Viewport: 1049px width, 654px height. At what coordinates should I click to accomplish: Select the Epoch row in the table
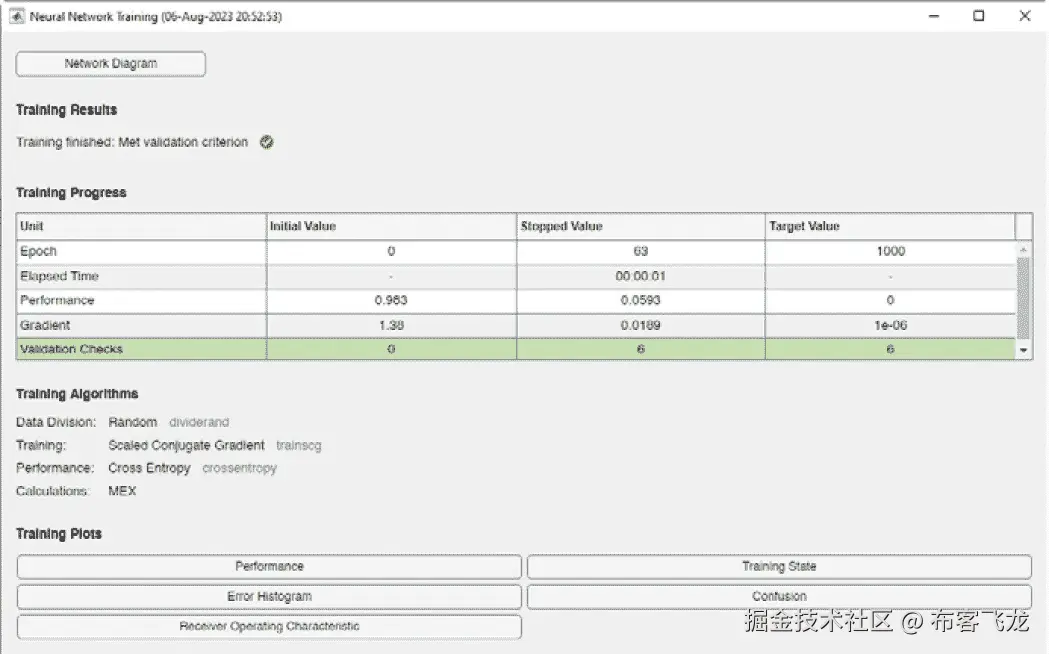pyautogui.click(x=140, y=251)
